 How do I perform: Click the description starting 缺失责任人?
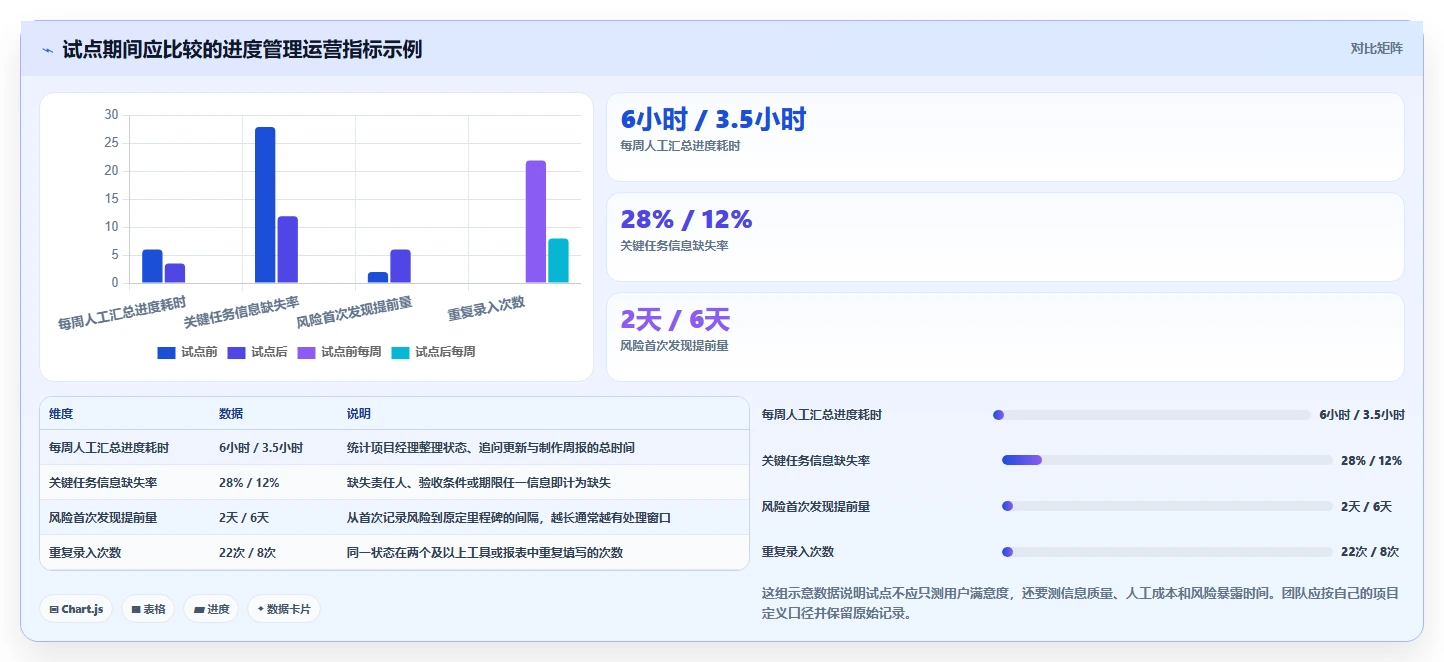(478, 483)
